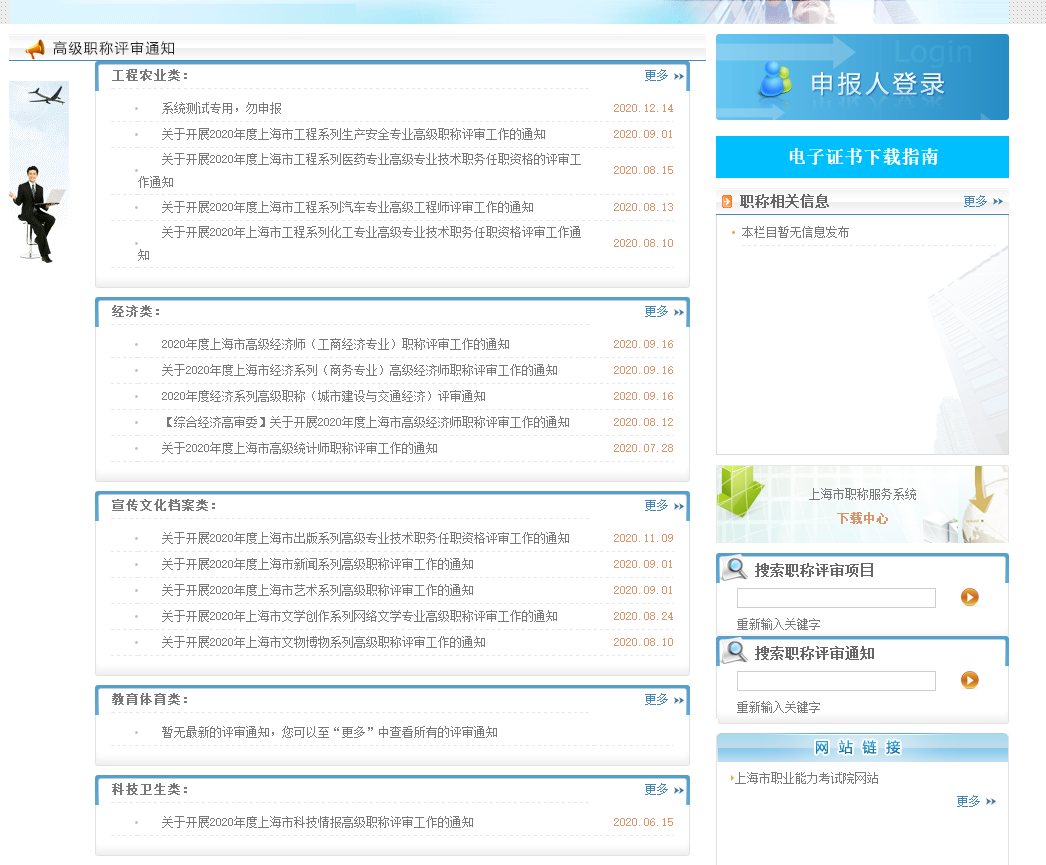Click the orange search arrow for 搜索职称评审通知
This screenshot has width=1046, height=865.
point(969,680)
